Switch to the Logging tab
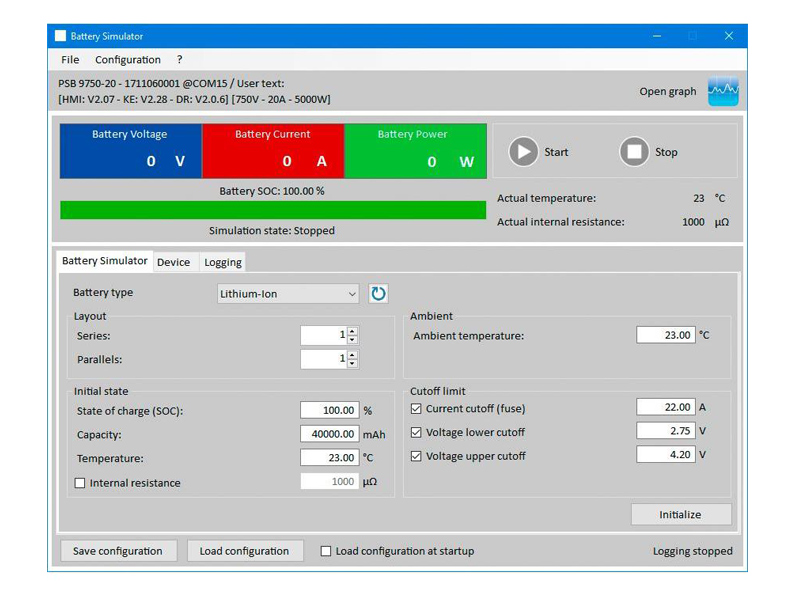This screenshot has width=800, height=600. point(222,262)
